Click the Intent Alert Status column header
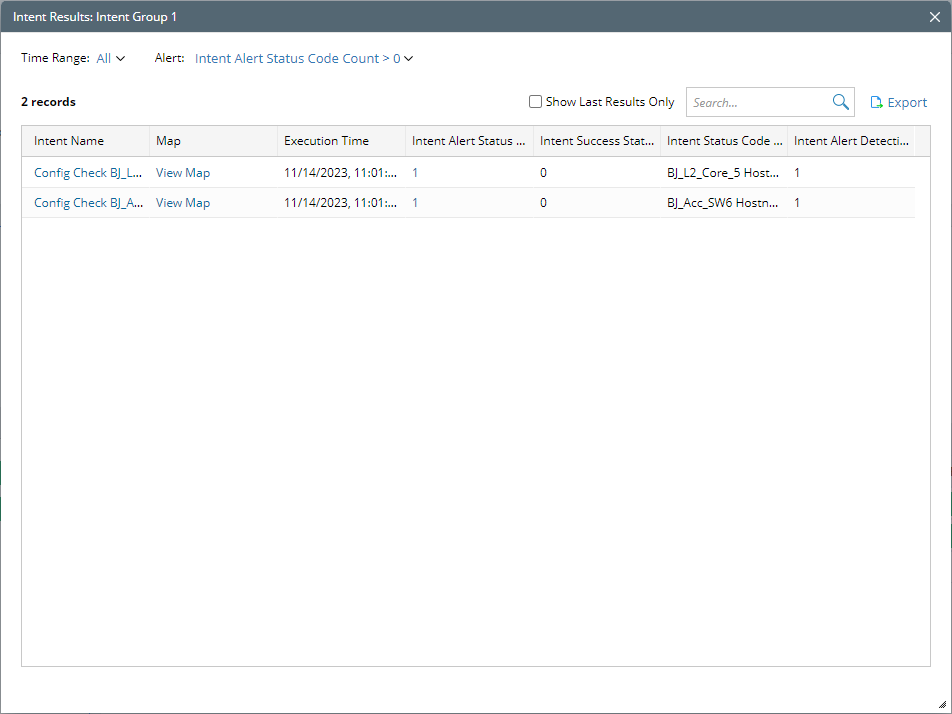The width and height of the screenshot is (952, 714). click(x=468, y=141)
